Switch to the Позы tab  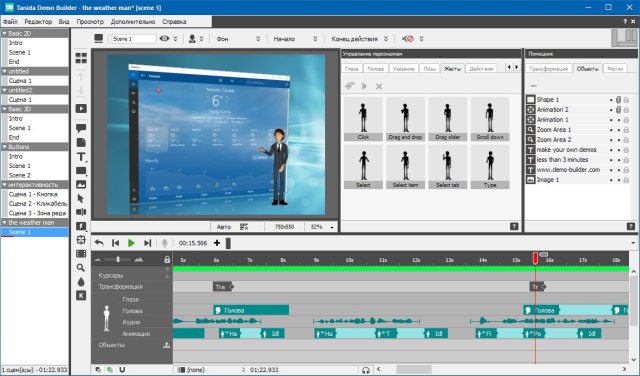(429, 69)
